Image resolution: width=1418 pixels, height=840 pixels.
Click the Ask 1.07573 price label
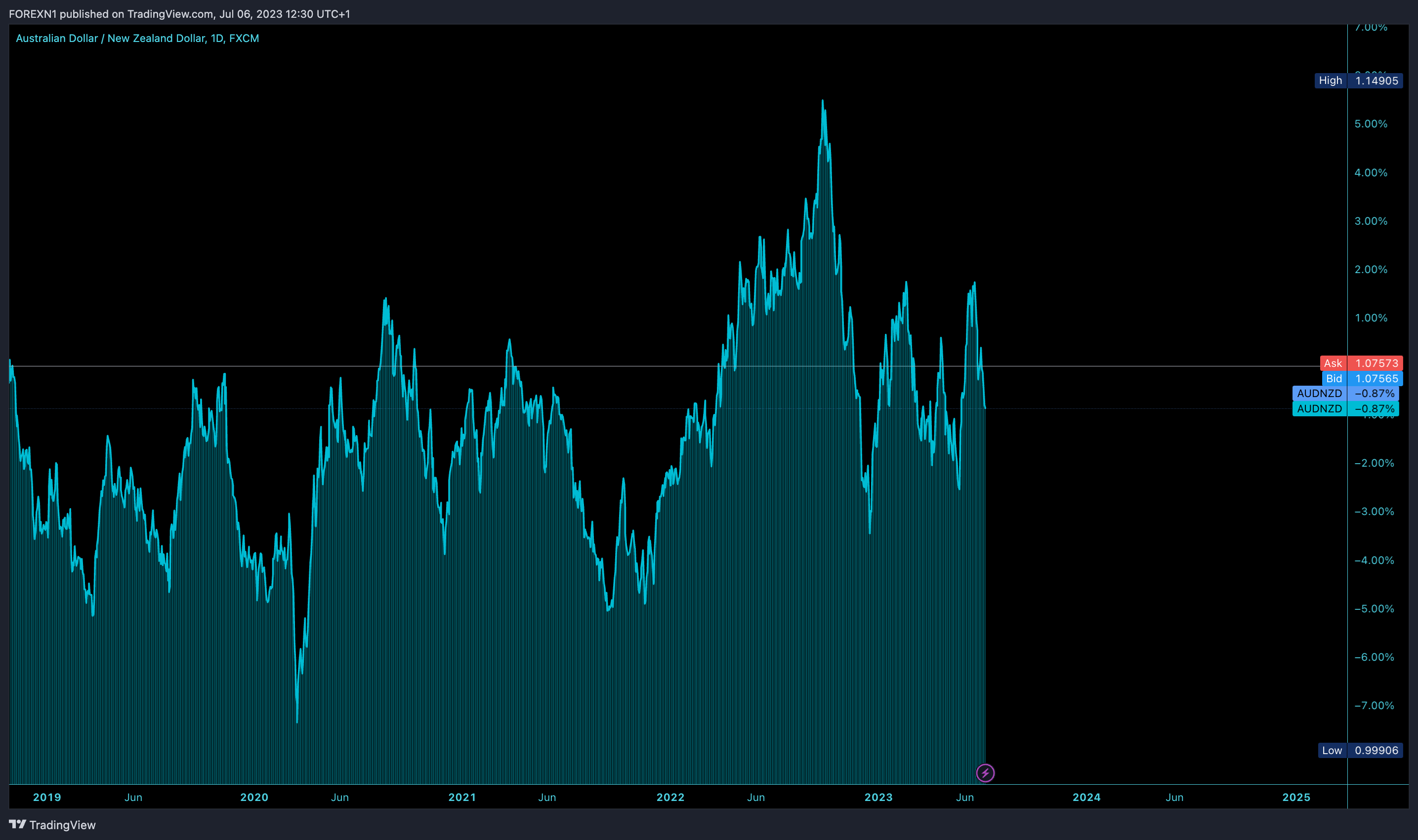pos(1361,363)
